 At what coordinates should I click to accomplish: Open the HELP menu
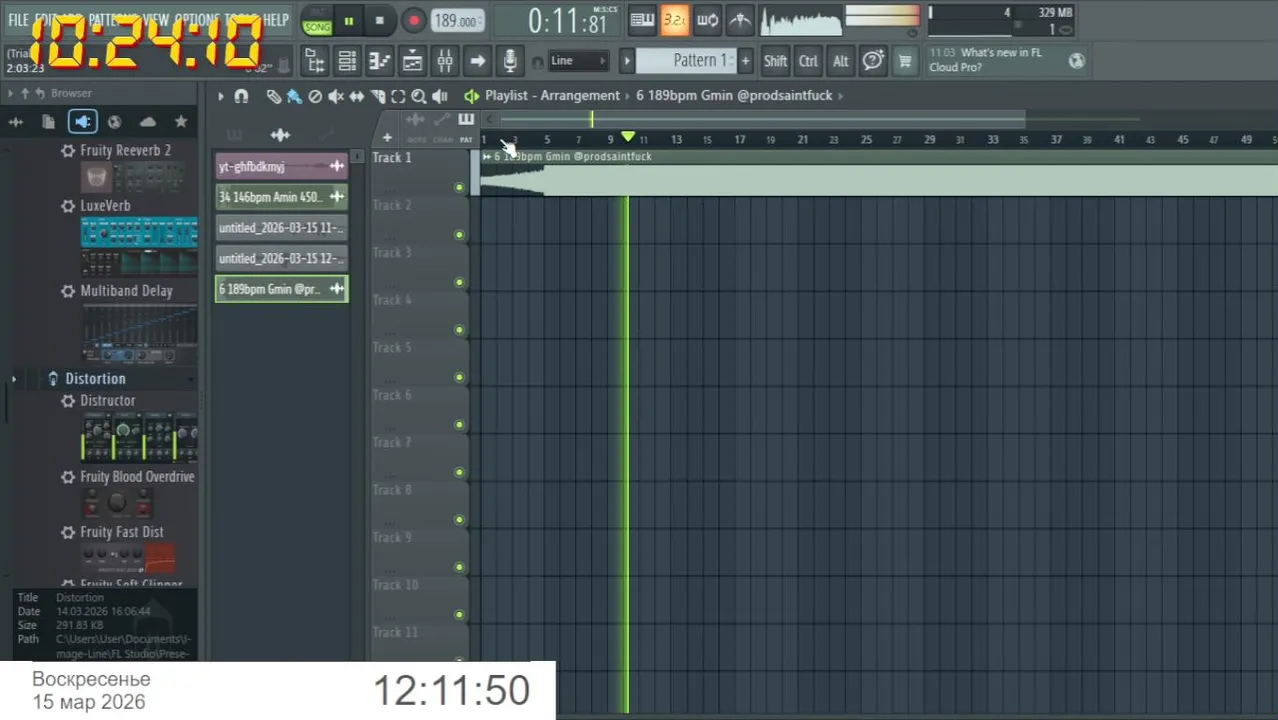(276, 20)
